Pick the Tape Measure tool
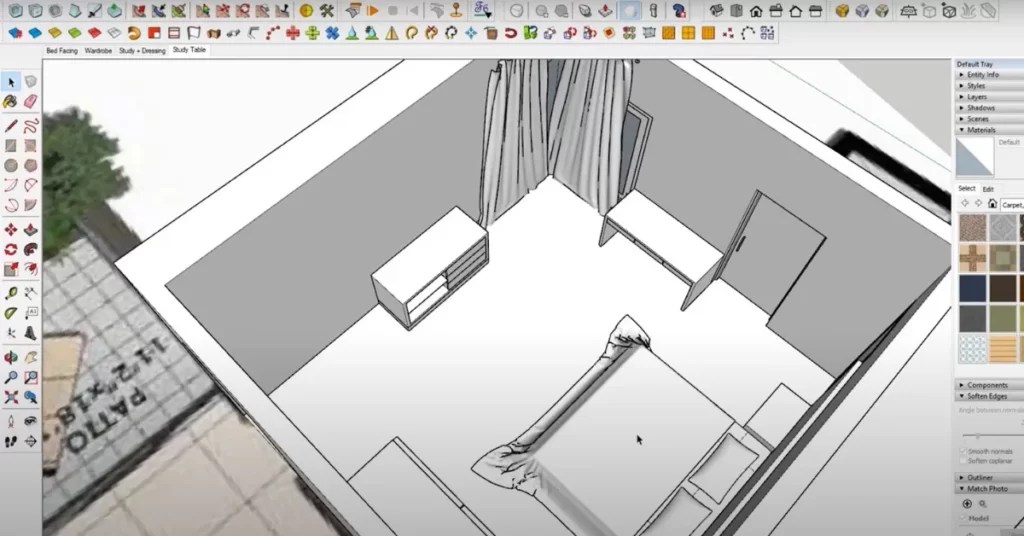 coord(10,293)
